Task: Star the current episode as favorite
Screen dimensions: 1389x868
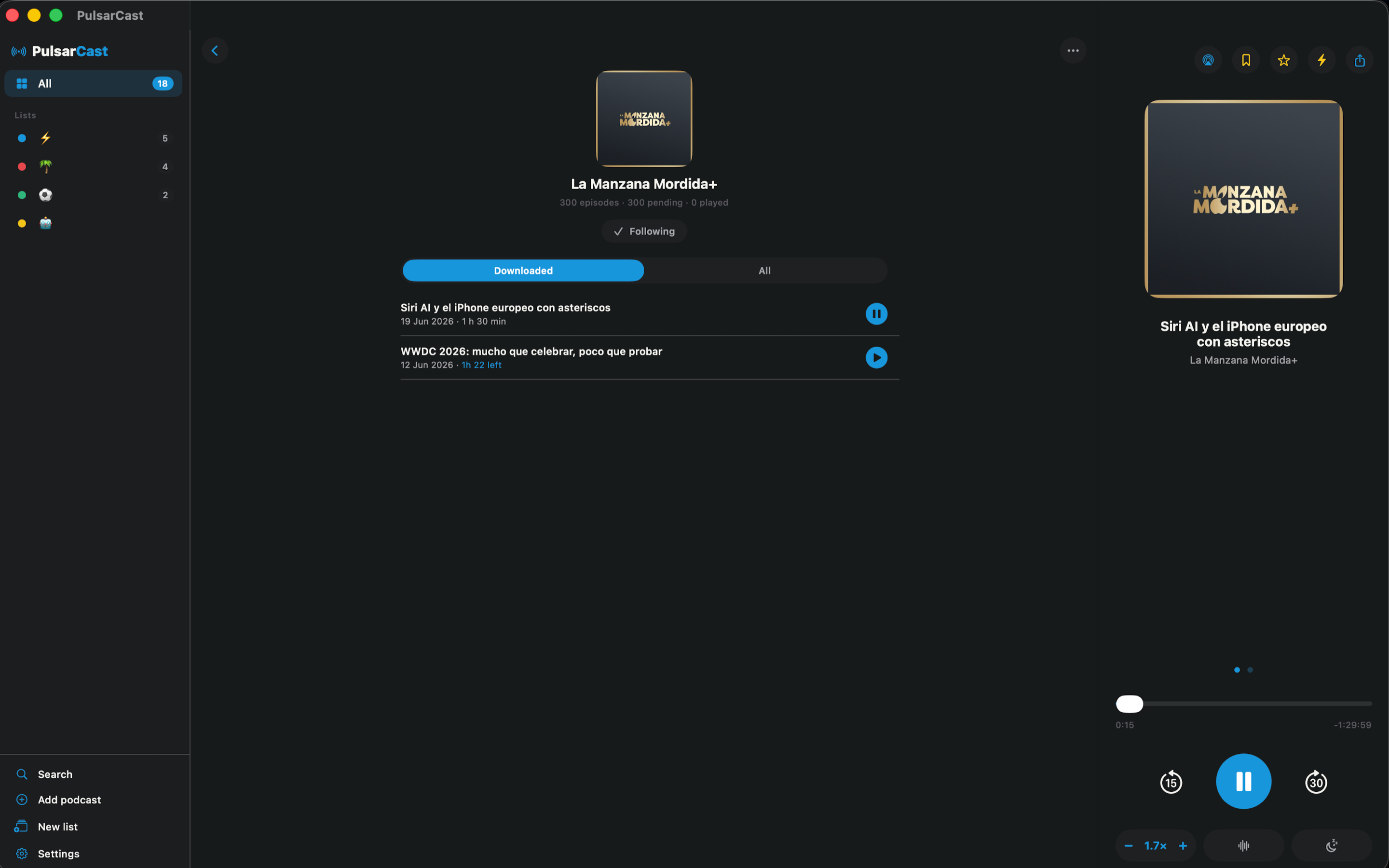Action: 1284,60
